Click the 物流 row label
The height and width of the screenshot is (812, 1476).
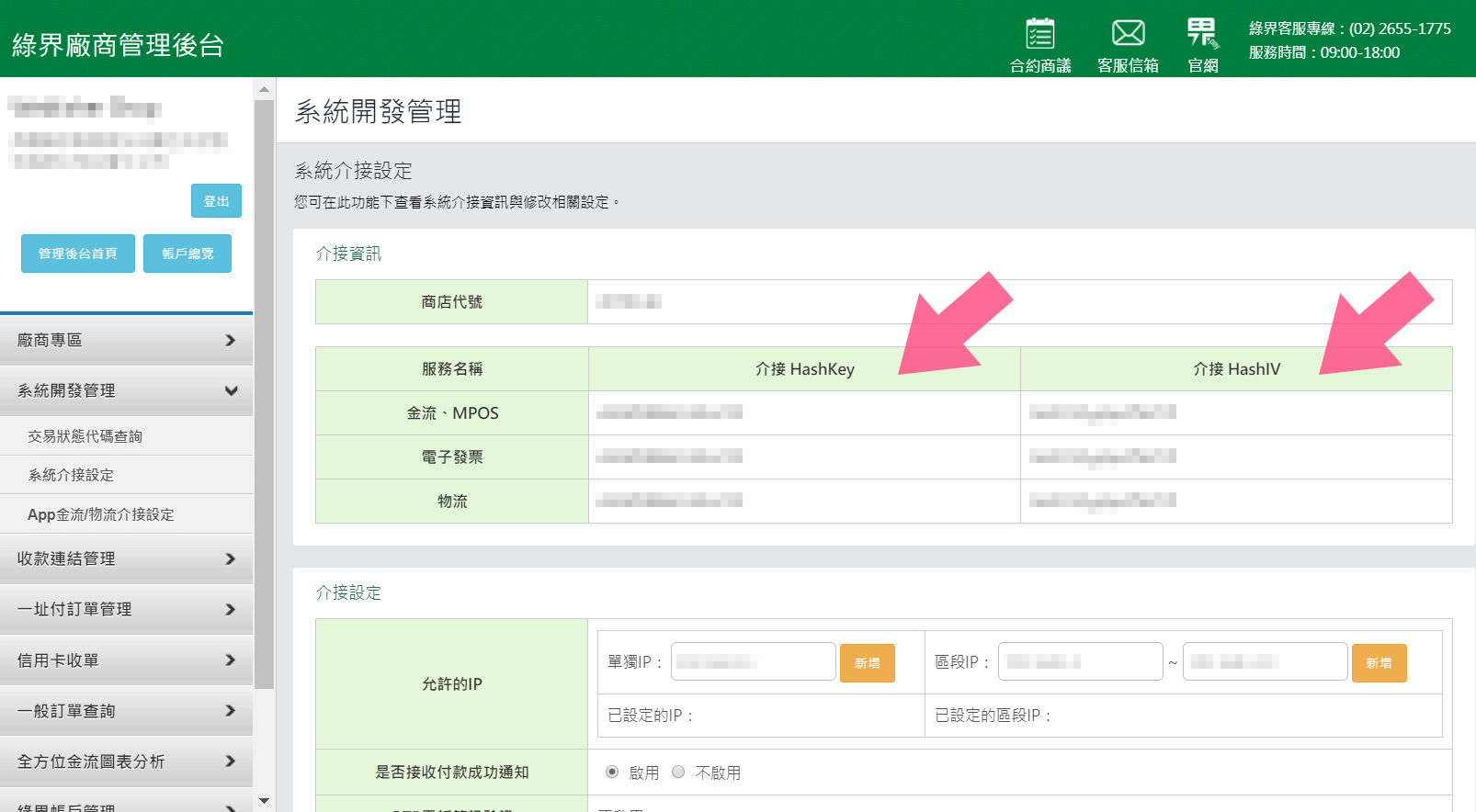pos(452,502)
